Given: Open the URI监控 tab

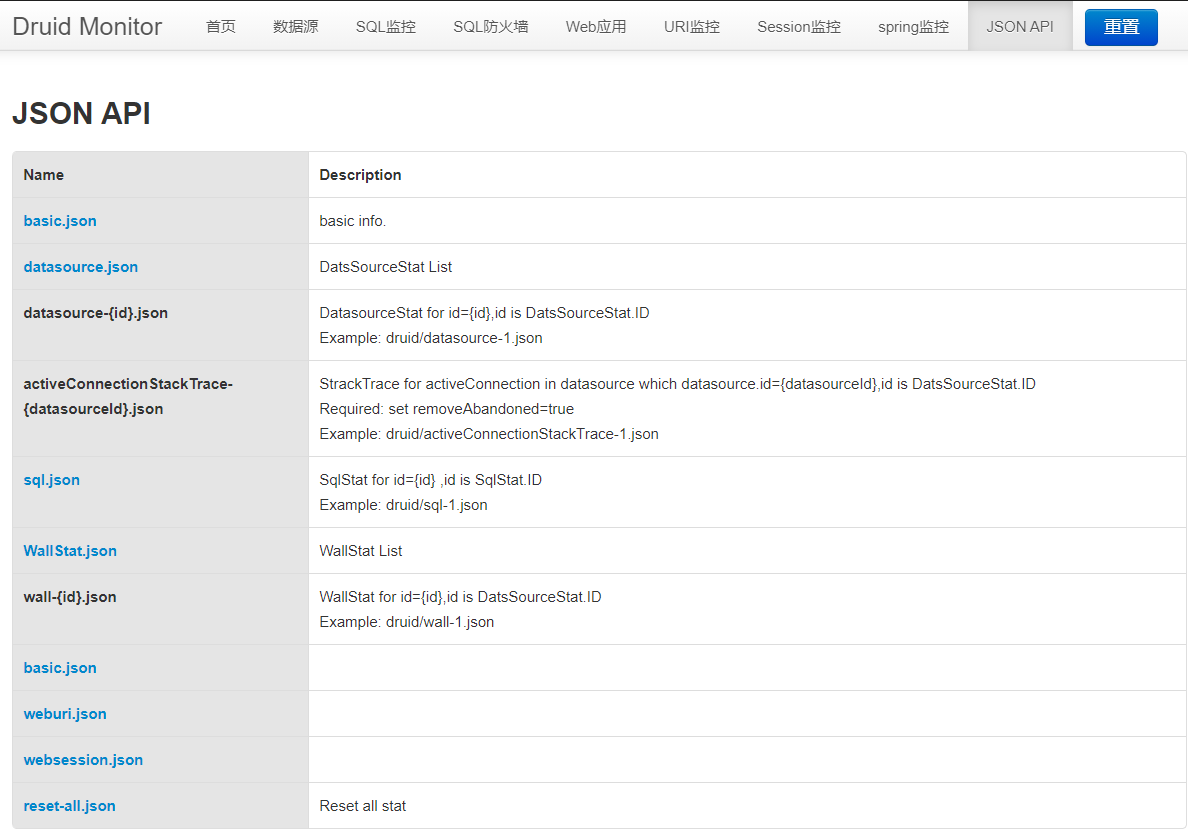Looking at the screenshot, I should 692,27.
